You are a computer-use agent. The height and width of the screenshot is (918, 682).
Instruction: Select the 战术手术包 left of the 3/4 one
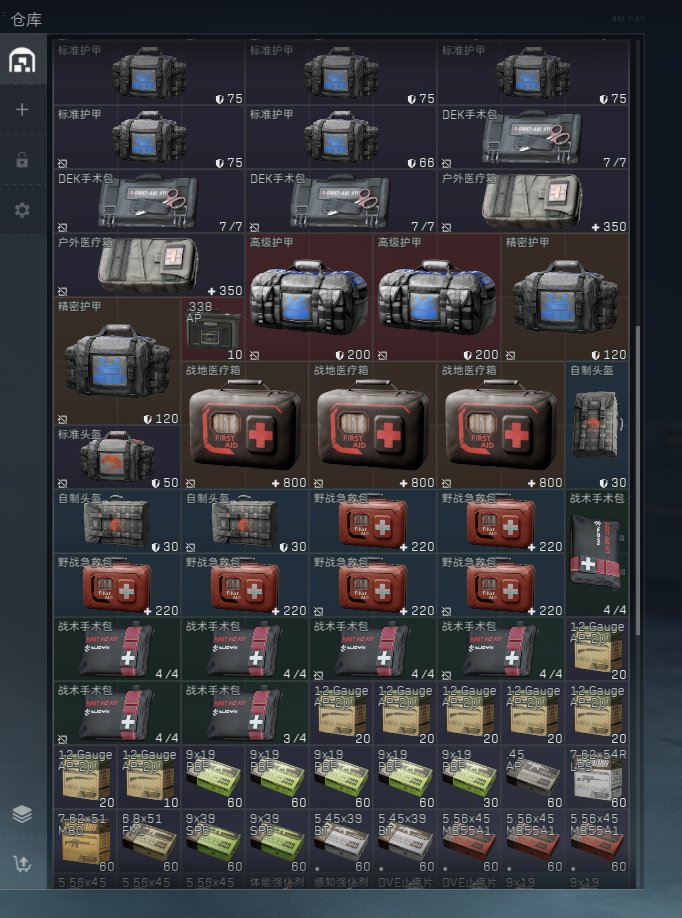point(117,713)
